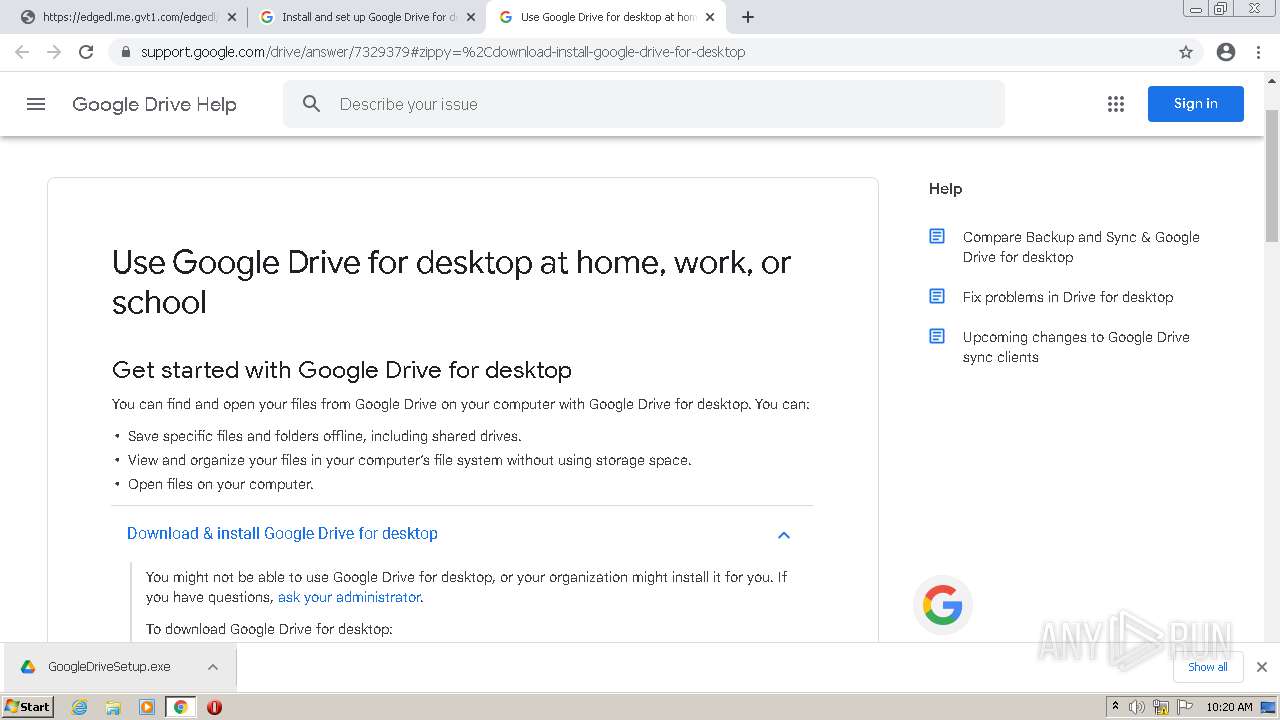Viewport: 1280px width, 720px height.
Task: Click article icon beside Upcoming changes
Action: [937, 337]
